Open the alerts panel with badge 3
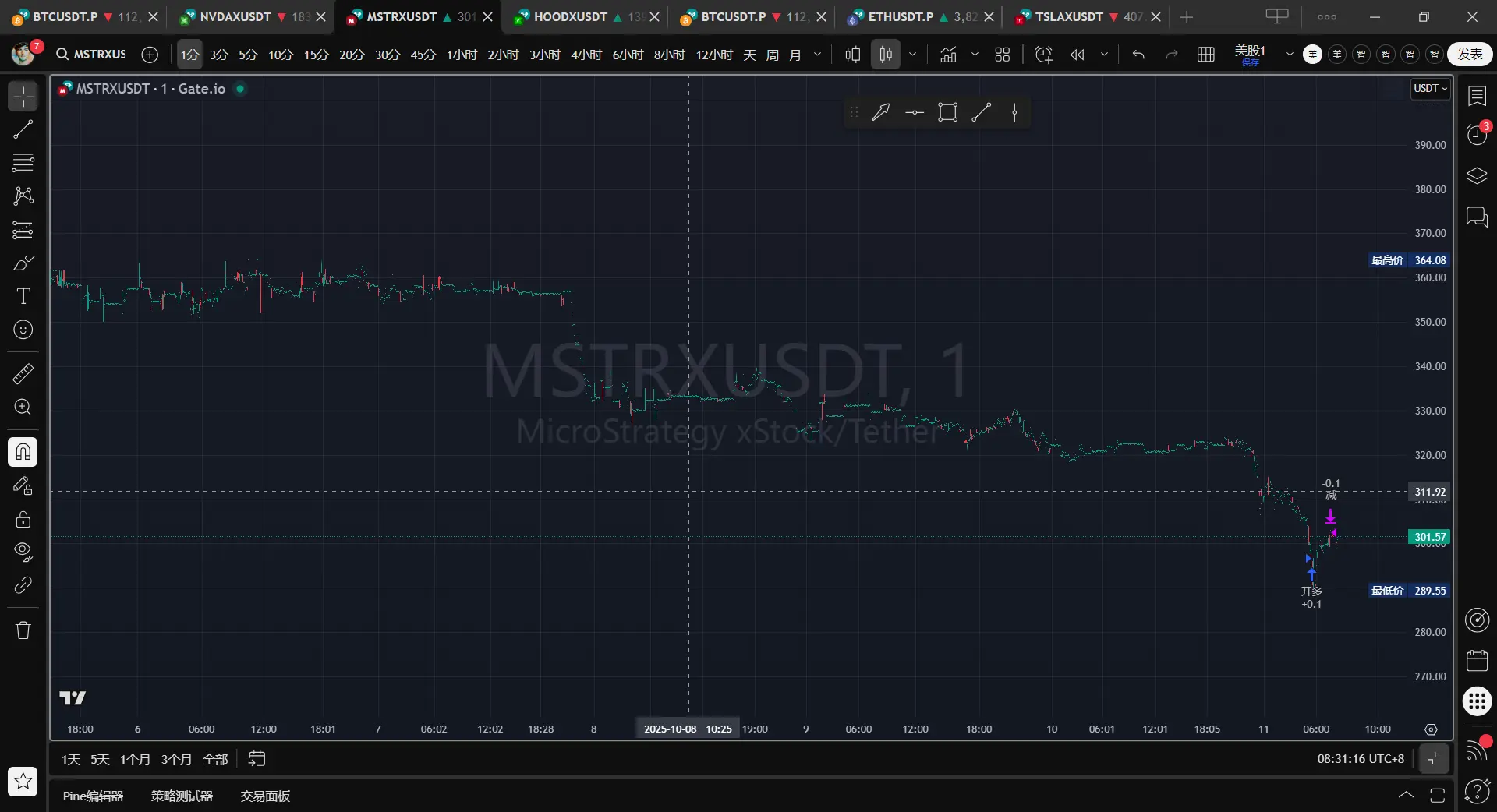The width and height of the screenshot is (1497, 812). [1478, 134]
